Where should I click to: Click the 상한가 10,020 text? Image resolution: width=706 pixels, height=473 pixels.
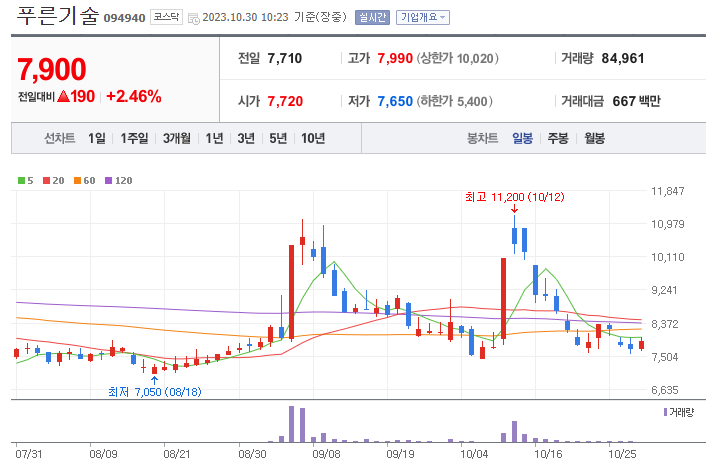pos(457,59)
